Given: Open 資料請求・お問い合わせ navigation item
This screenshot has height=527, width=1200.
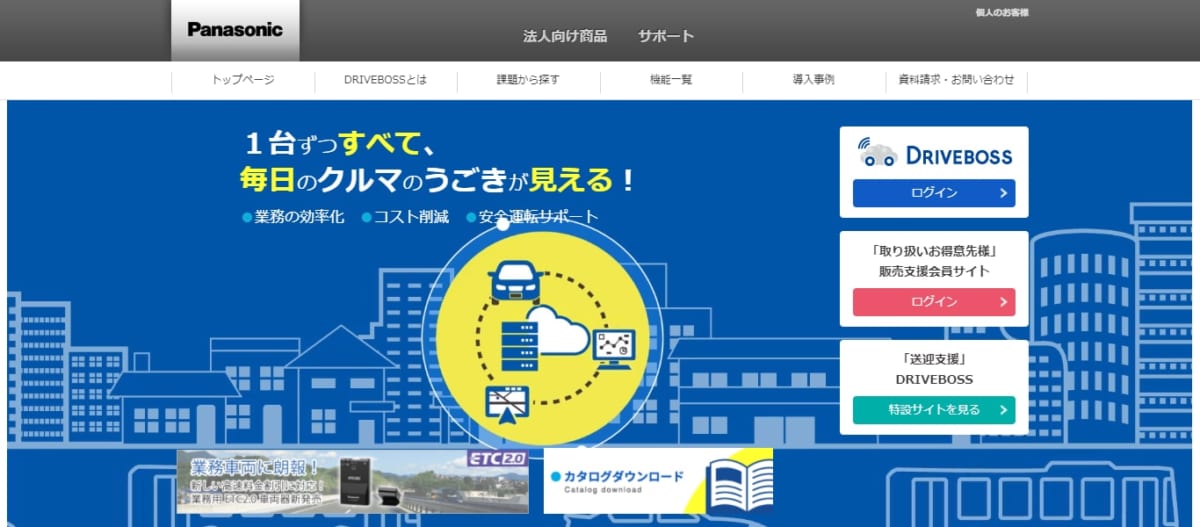Looking at the screenshot, I should click(x=956, y=80).
